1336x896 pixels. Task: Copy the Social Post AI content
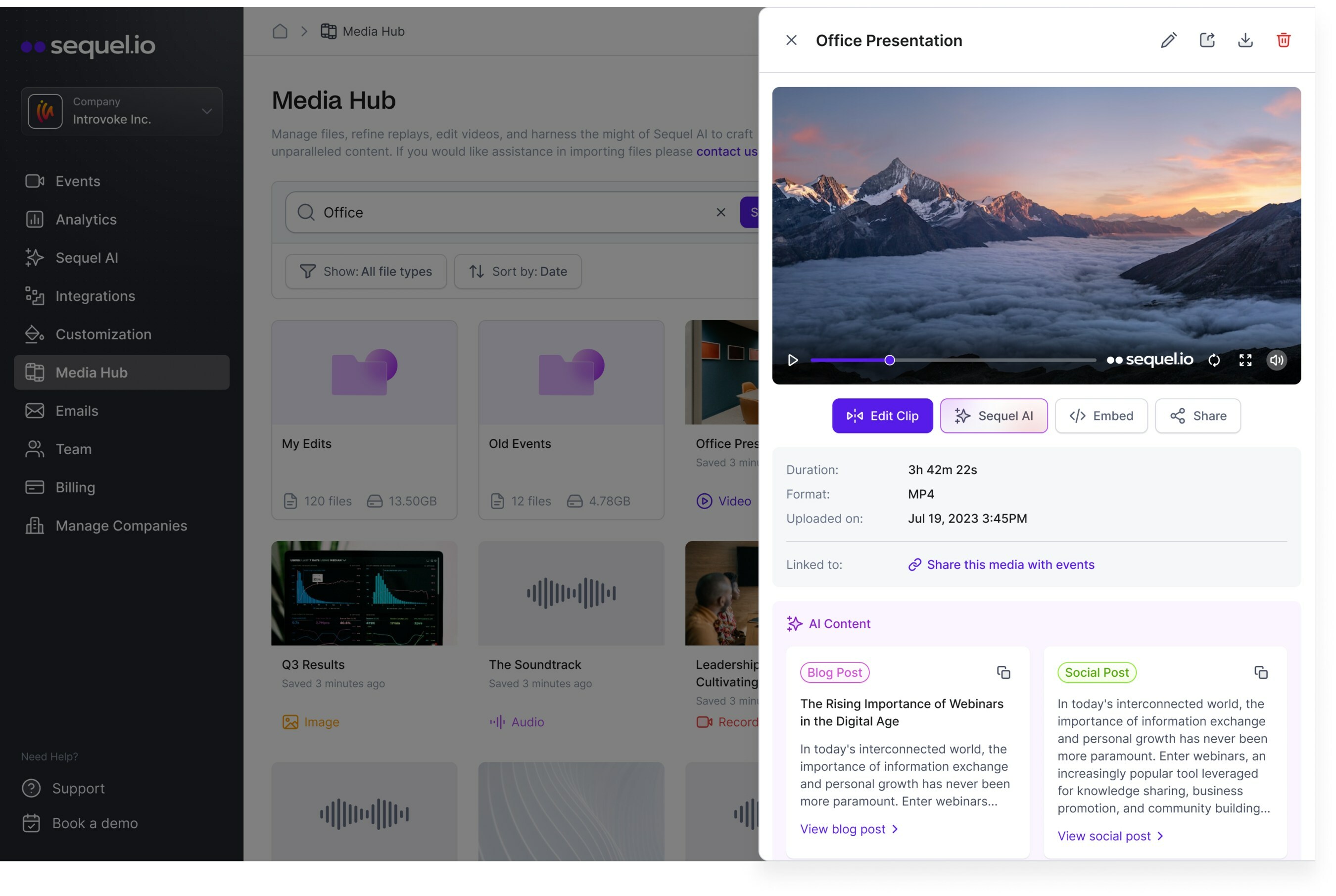click(x=1261, y=672)
